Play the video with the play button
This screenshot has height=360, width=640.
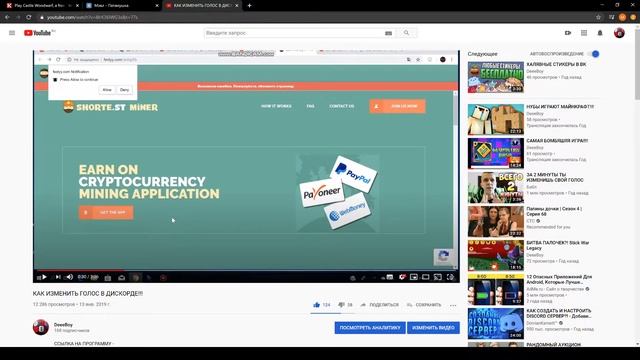(44, 277)
